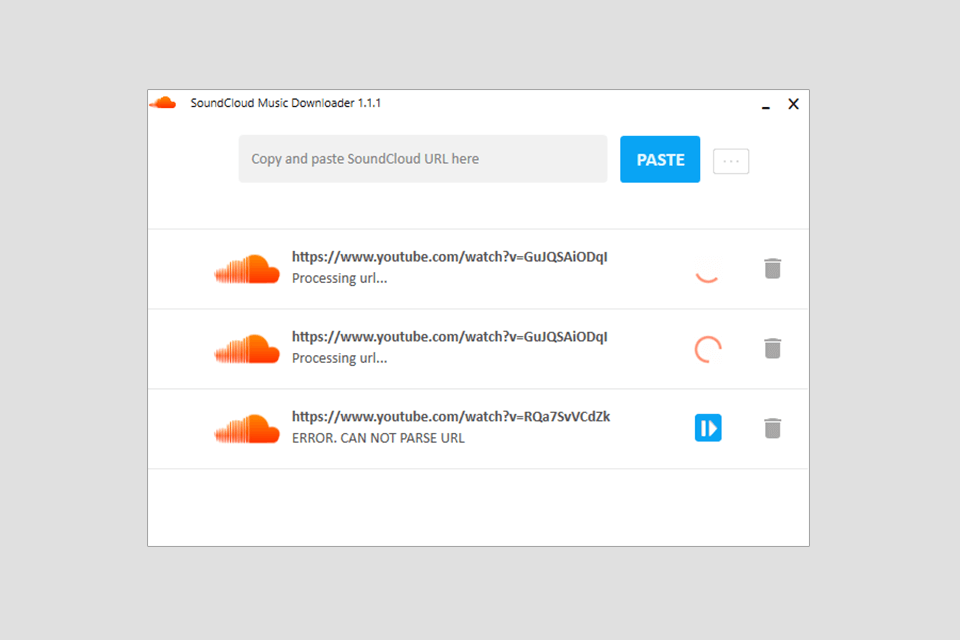
Task: Focus the SoundCloud URL input box
Action: (x=422, y=158)
